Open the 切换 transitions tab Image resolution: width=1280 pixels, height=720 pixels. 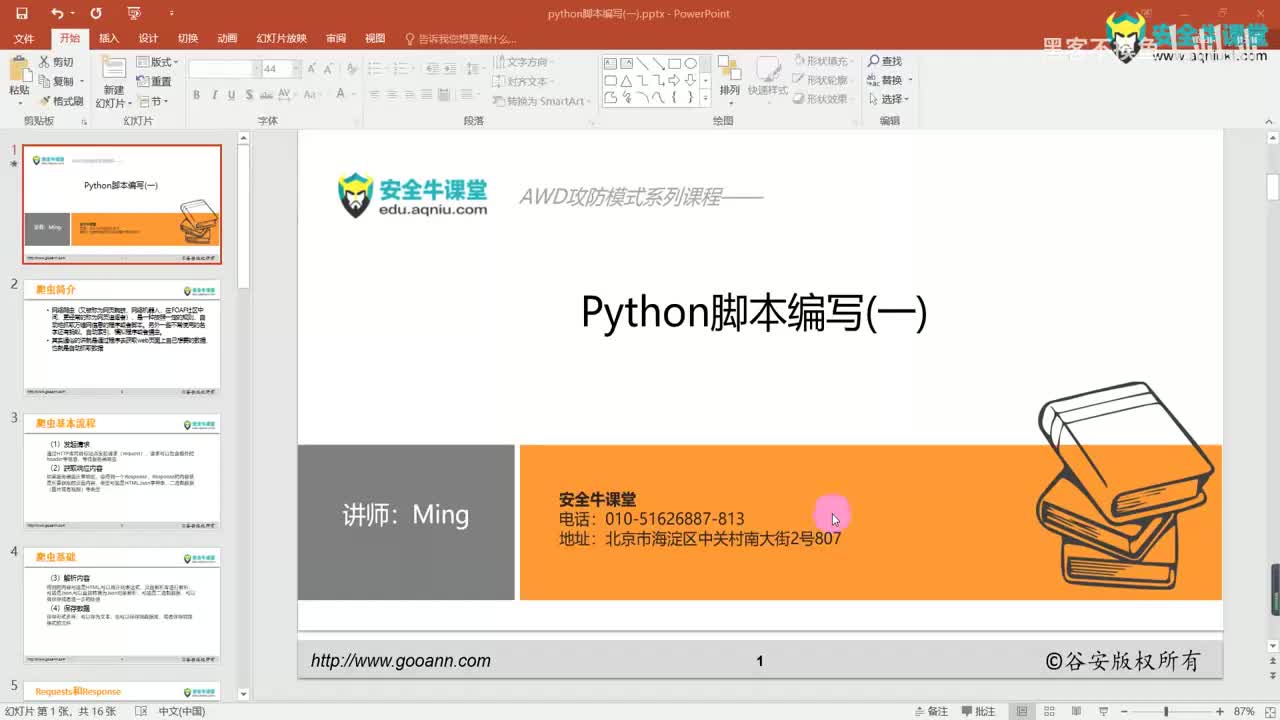[188, 39]
